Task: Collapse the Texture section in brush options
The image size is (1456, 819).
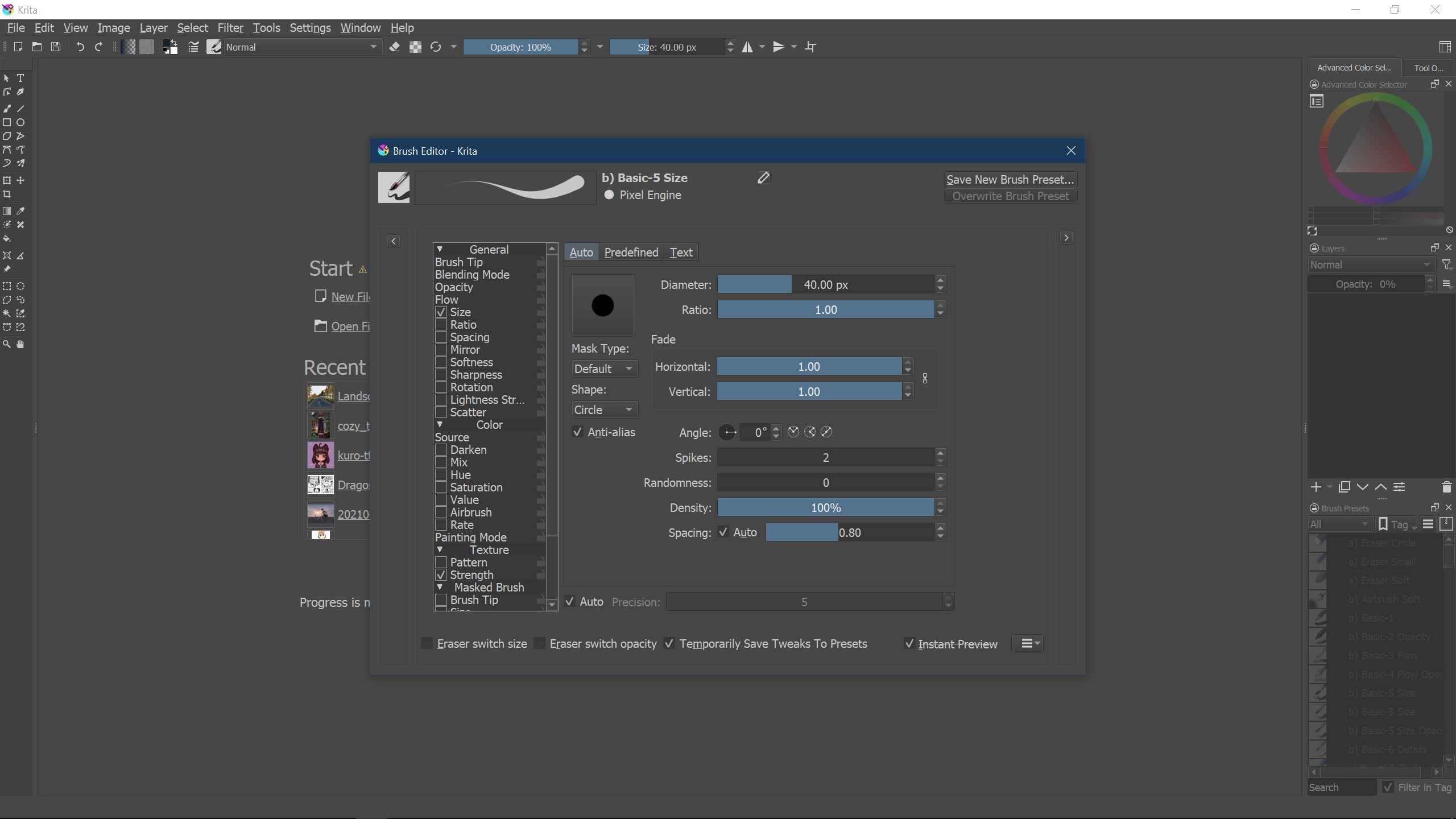Action: pyautogui.click(x=440, y=549)
